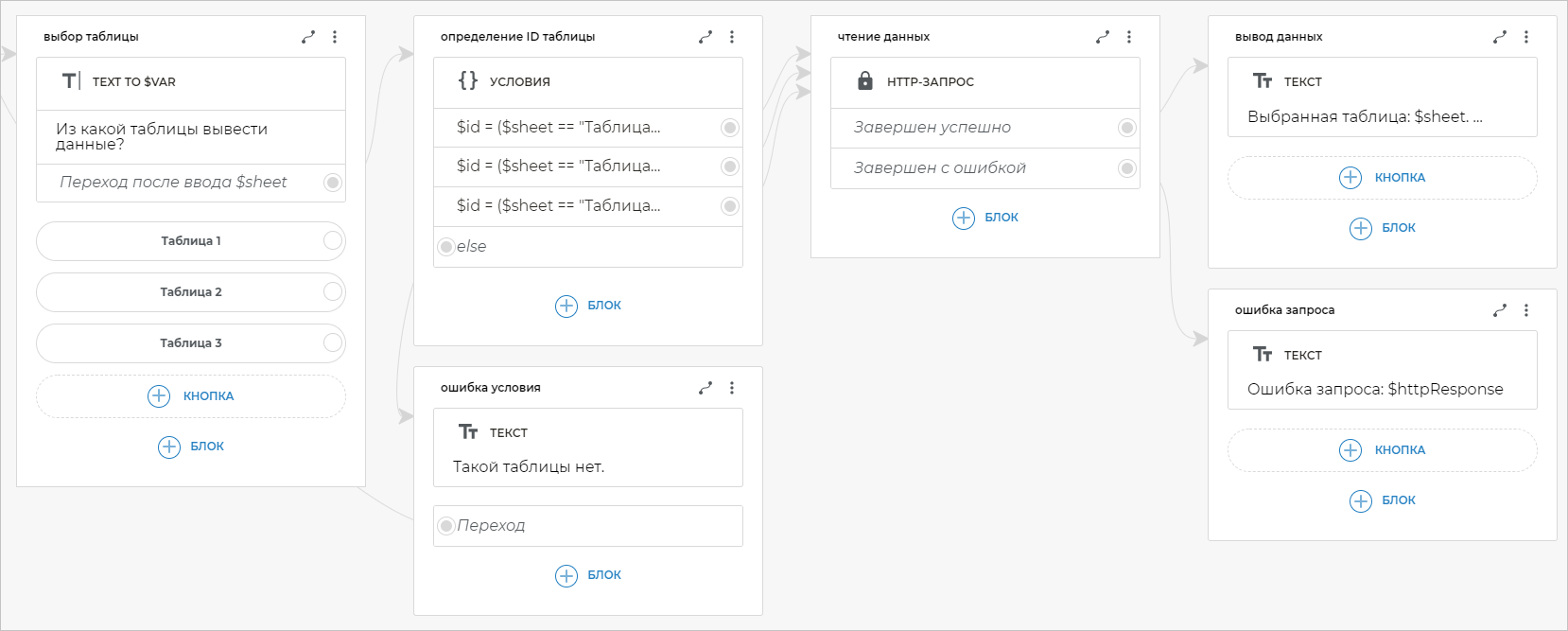
Task: Select connector circle of 'Завершен успешно'
Action: click(x=1126, y=128)
